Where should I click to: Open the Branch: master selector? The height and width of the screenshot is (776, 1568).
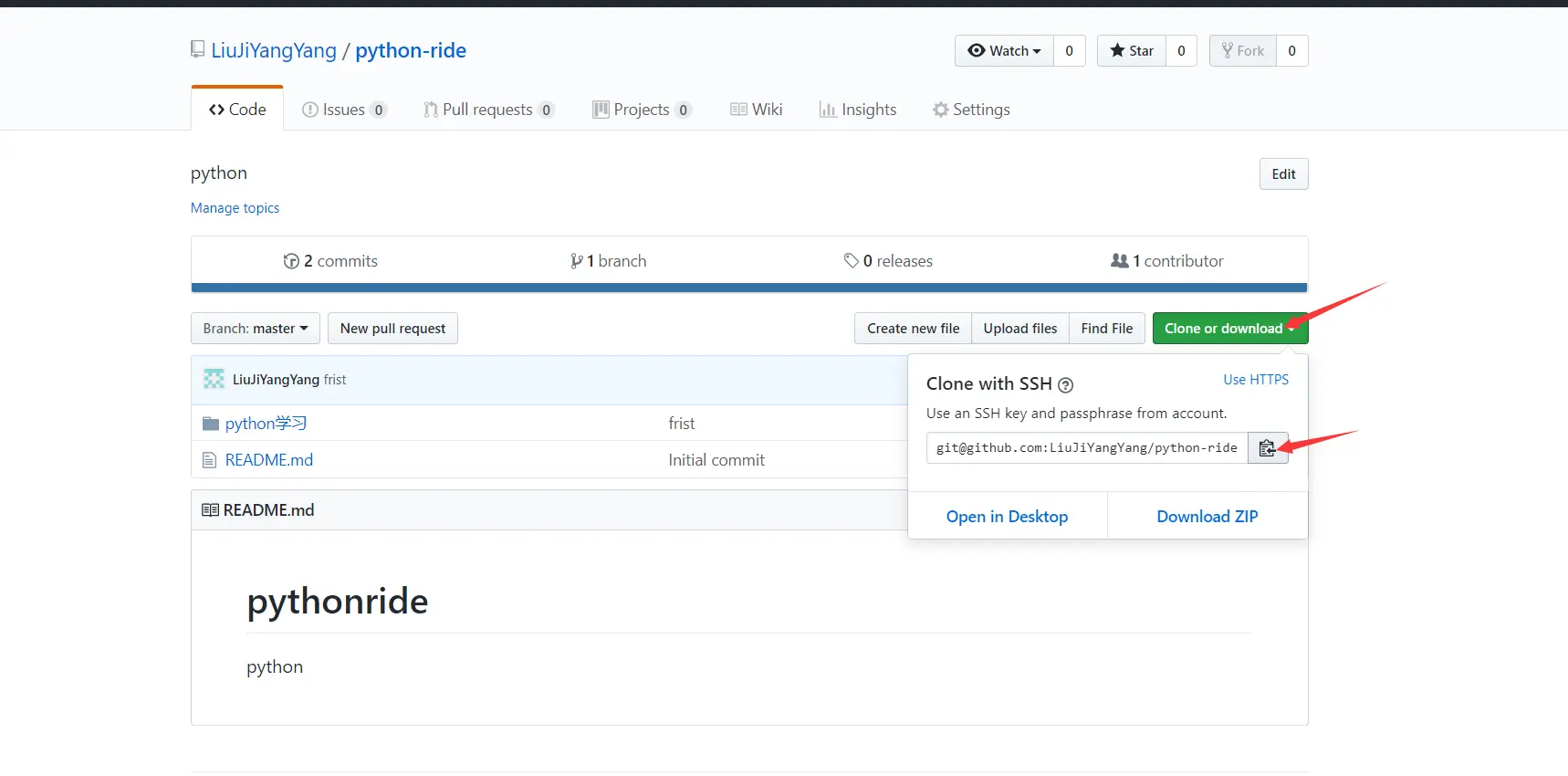tap(256, 329)
